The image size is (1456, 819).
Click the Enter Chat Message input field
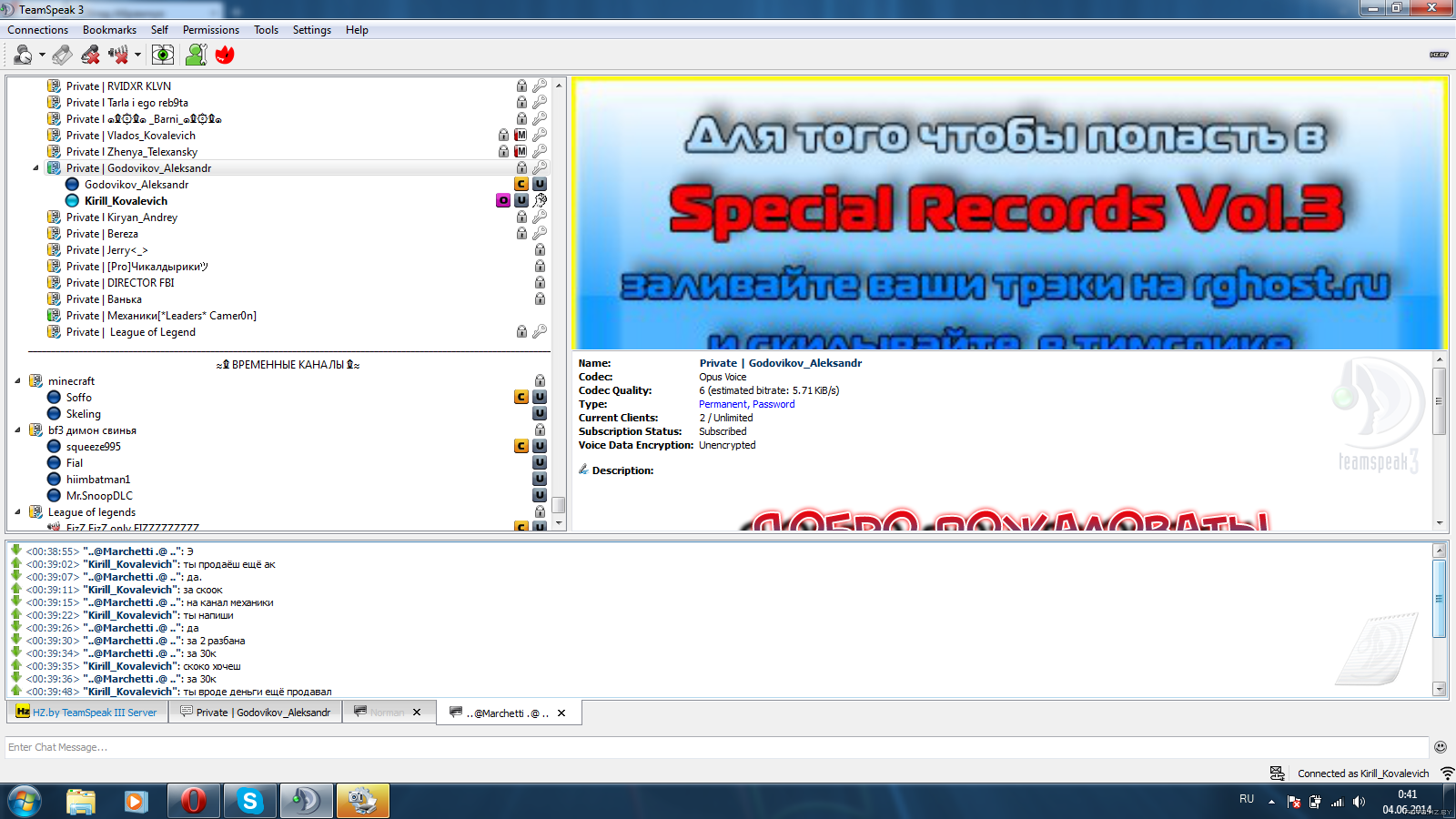[x=710, y=747]
